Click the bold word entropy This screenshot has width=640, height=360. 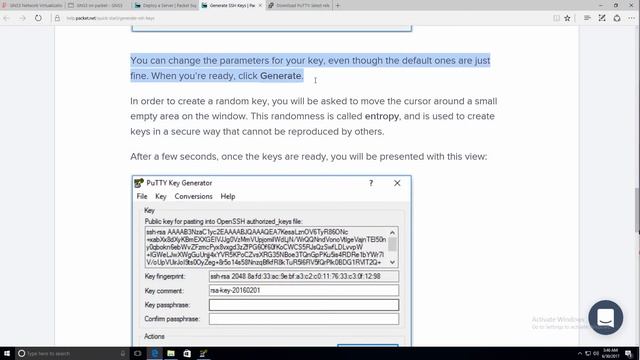coord(382,116)
